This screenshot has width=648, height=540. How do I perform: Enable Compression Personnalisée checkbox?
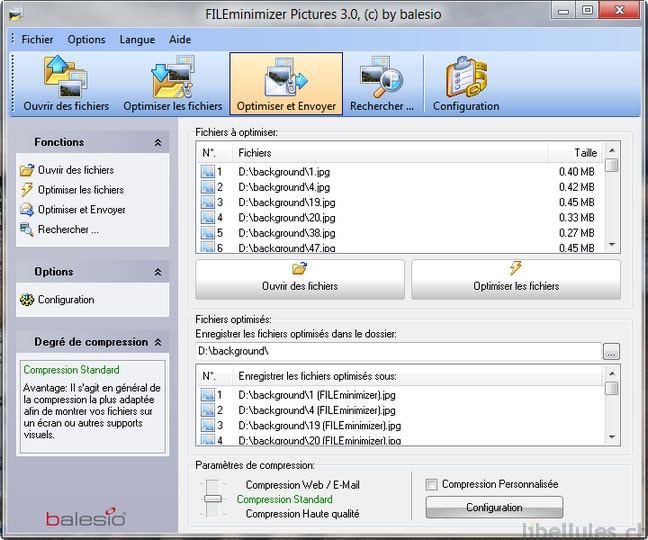pos(431,484)
